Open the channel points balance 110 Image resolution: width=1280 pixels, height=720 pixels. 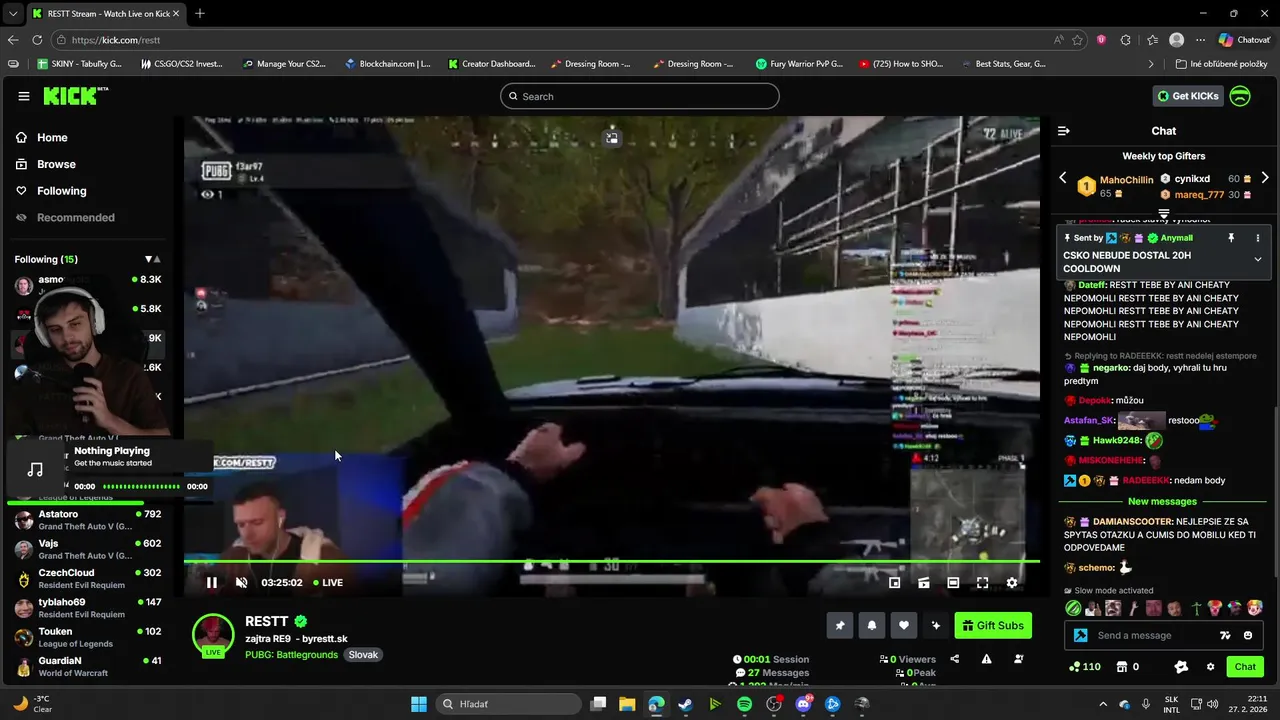point(1084,667)
